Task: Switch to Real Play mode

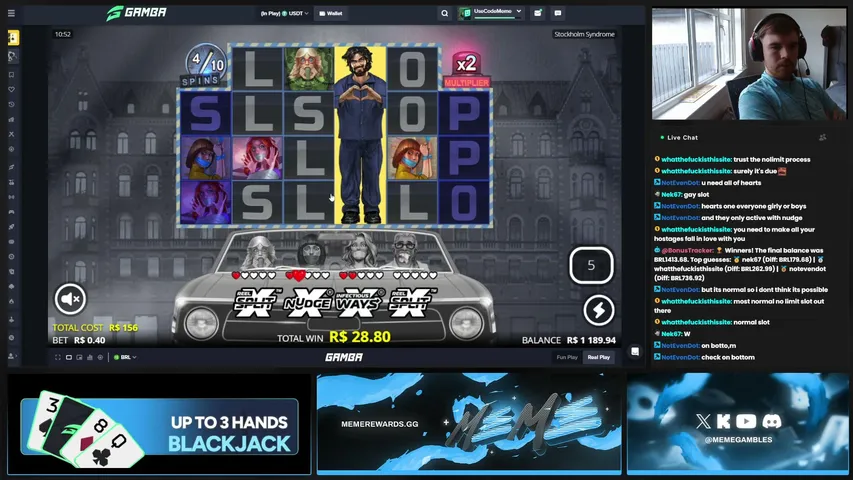Action: [x=598, y=358]
